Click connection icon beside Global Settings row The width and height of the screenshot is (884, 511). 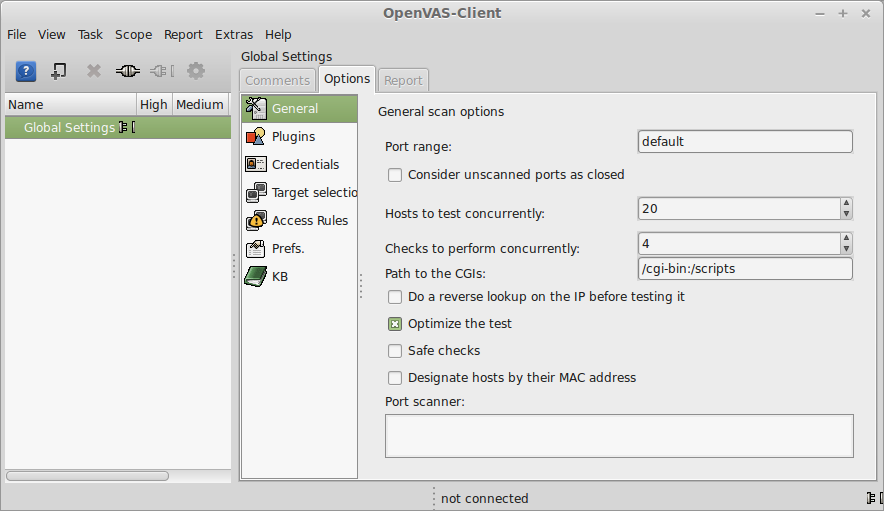[x=127, y=127]
